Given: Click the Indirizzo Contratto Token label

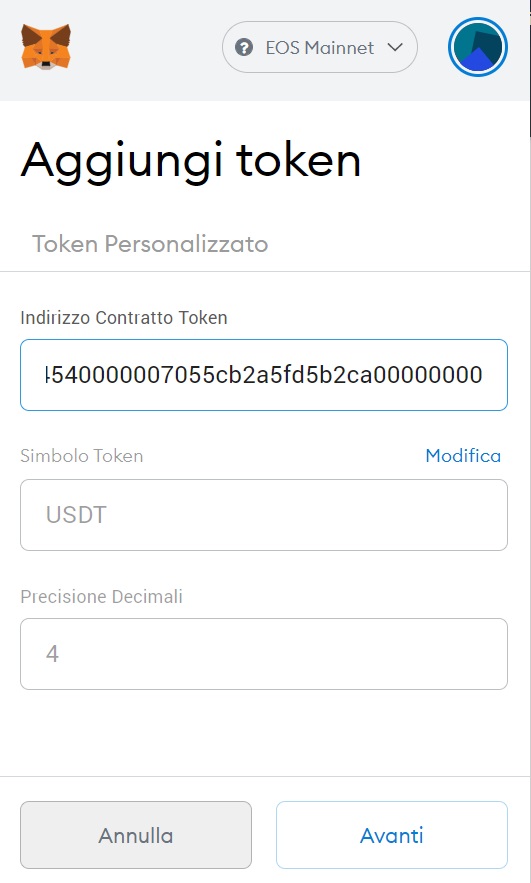Looking at the screenshot, I should [x=124, y=318].
